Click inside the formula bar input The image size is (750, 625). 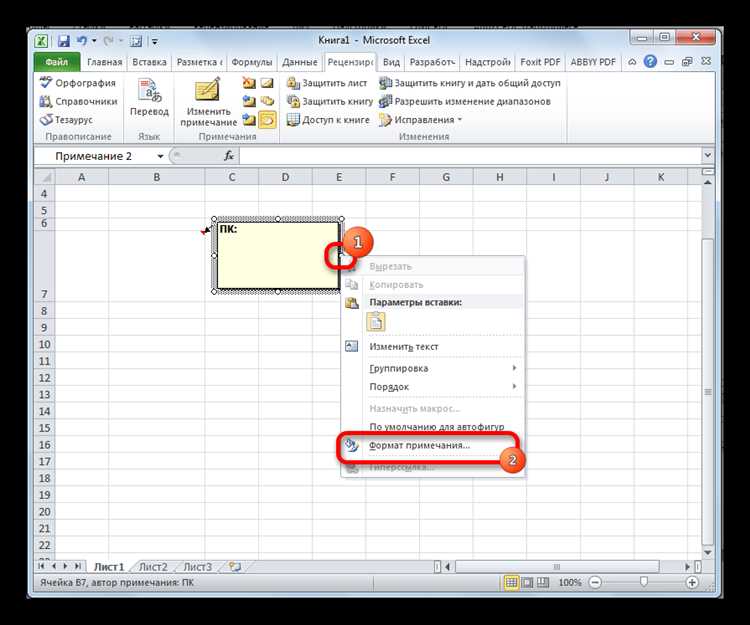coord(470,156)
